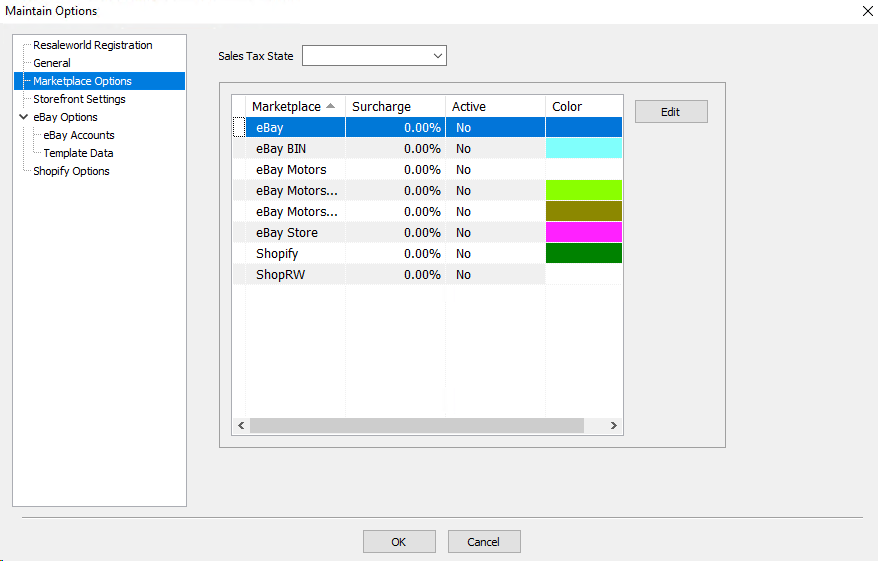Open the General options page
This screenshot has width=878, height=561.
tap(52, 63)
